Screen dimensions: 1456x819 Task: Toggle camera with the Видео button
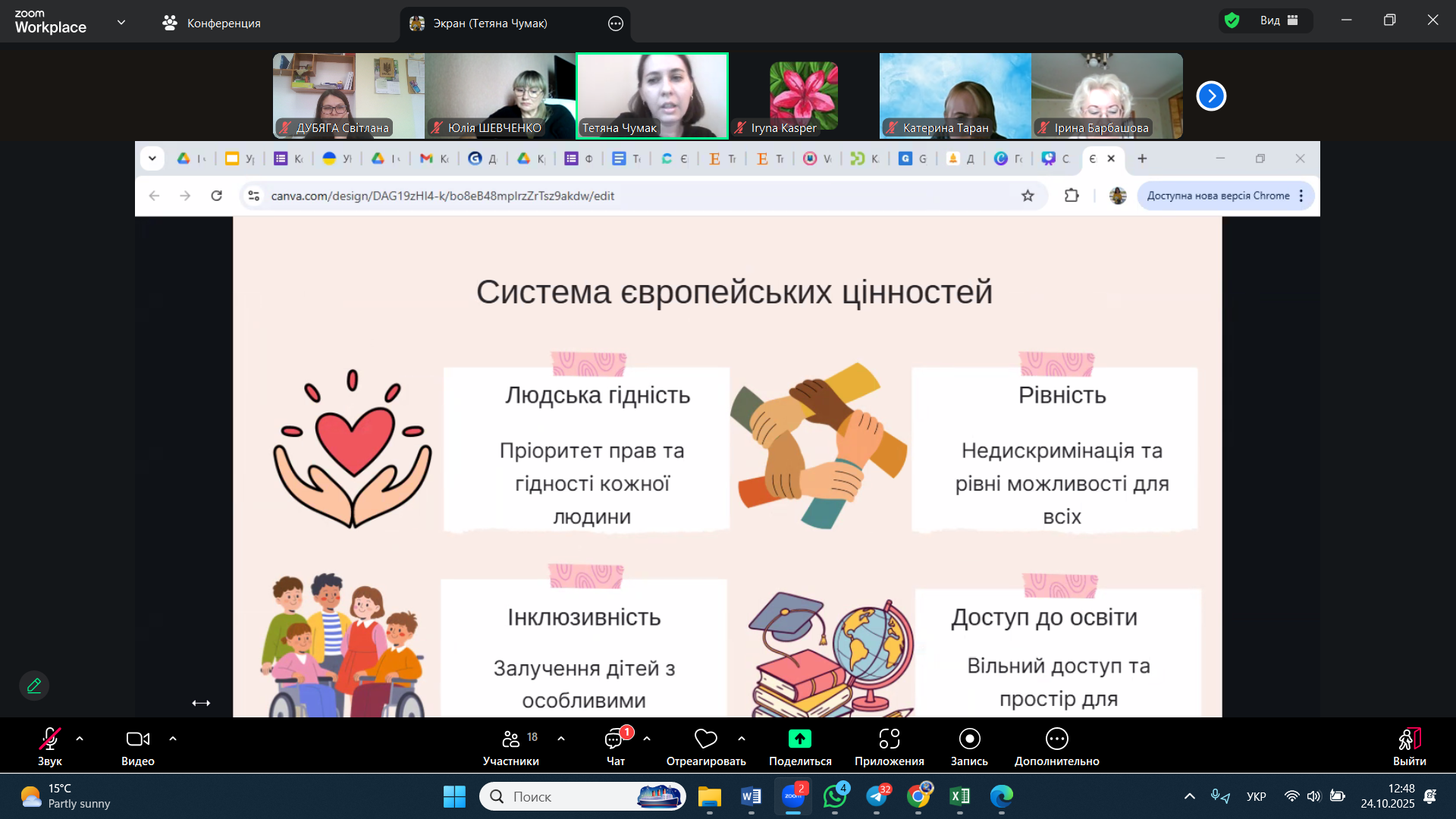(x=137, y=739)
